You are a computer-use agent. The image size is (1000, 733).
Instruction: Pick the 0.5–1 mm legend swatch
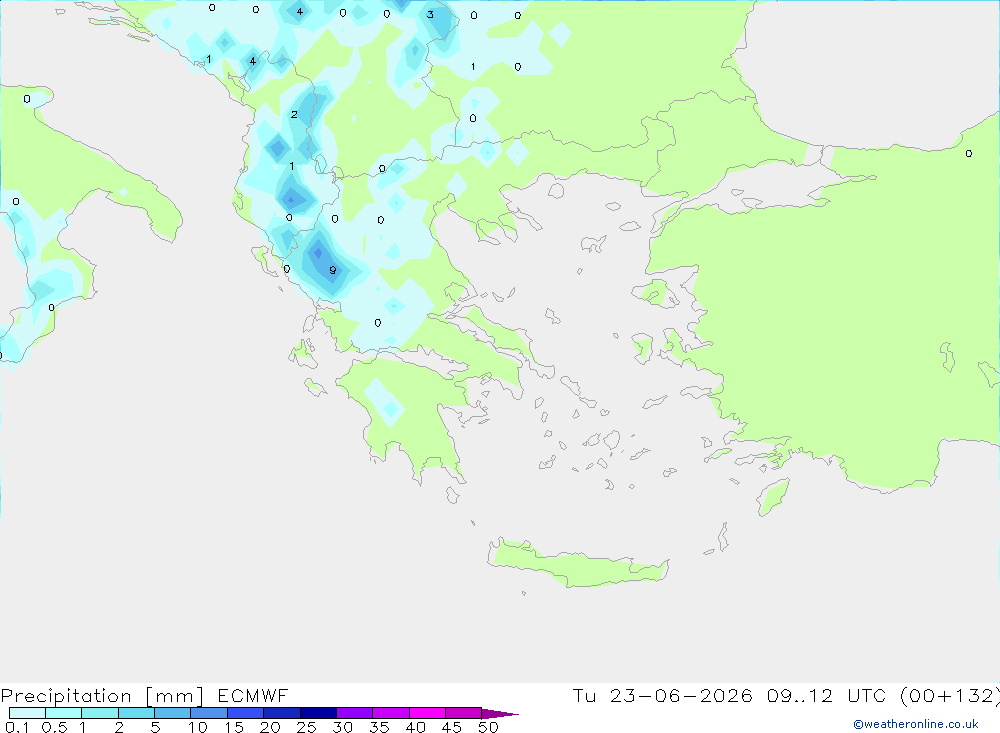(64, 713)
